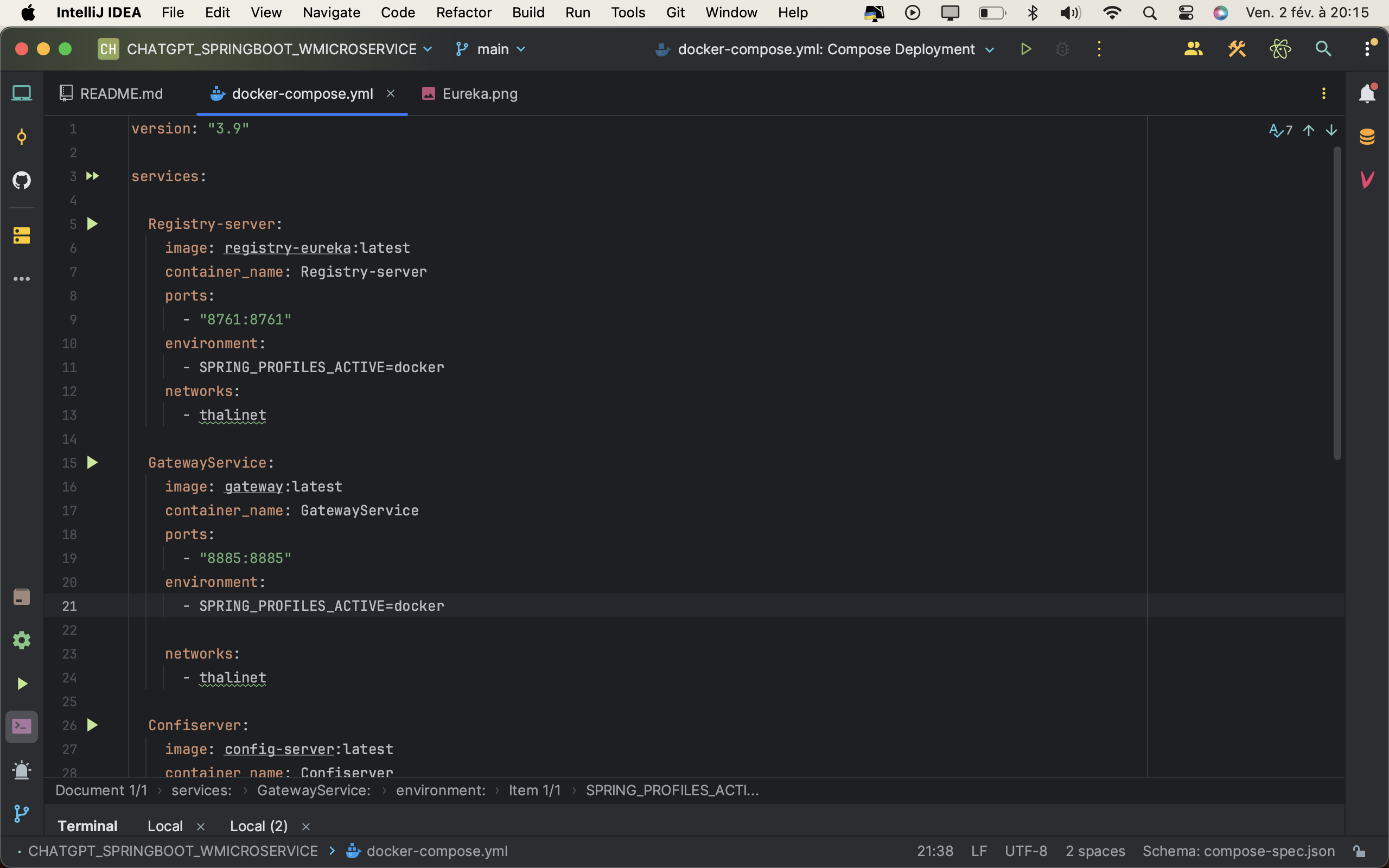Open IDE settings dots with update badge

click(x=1369, y=48)
